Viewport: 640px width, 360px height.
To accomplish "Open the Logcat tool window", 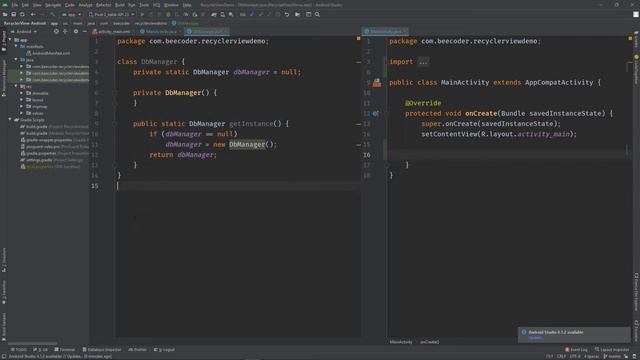I will [x=164, y=350].
